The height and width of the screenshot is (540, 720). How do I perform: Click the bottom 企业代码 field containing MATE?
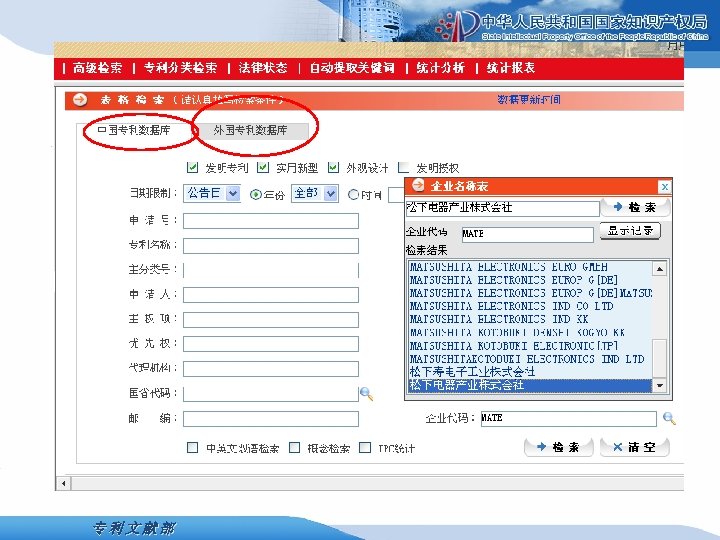[x=569, y=418]
